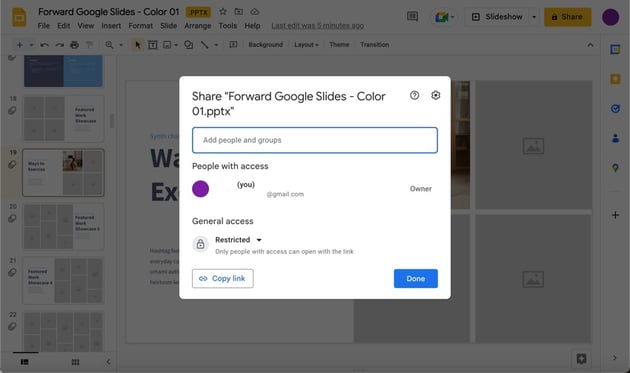Click the Transition toolbar button
630x373 pixels.
[374, 45]
